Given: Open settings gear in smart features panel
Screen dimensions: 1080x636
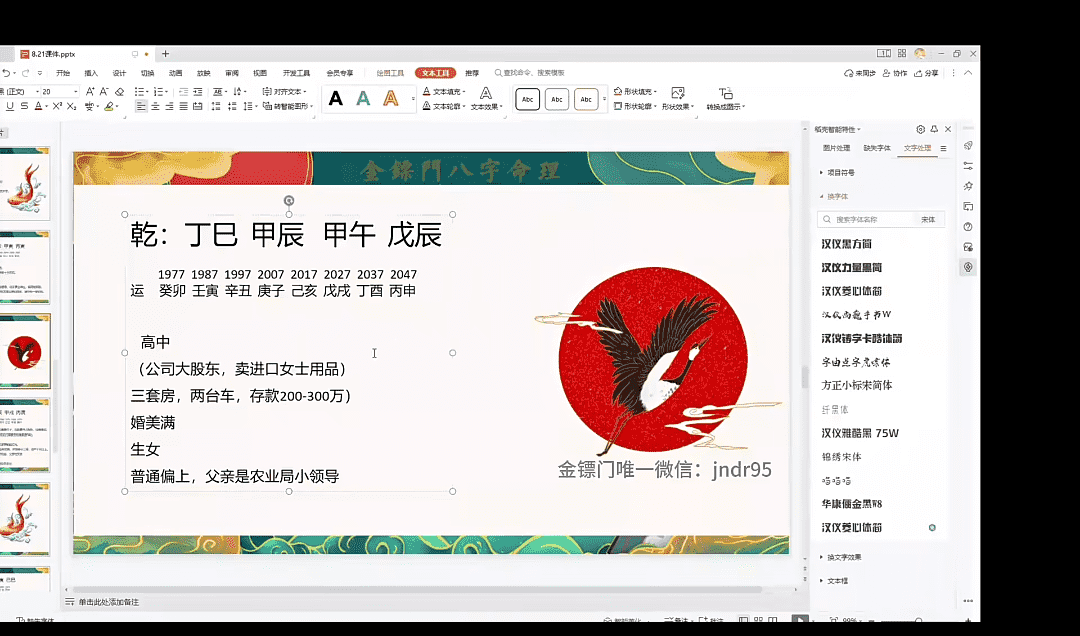Looking at the screenshot, I should pyautogui.click(x=921, y=129).
